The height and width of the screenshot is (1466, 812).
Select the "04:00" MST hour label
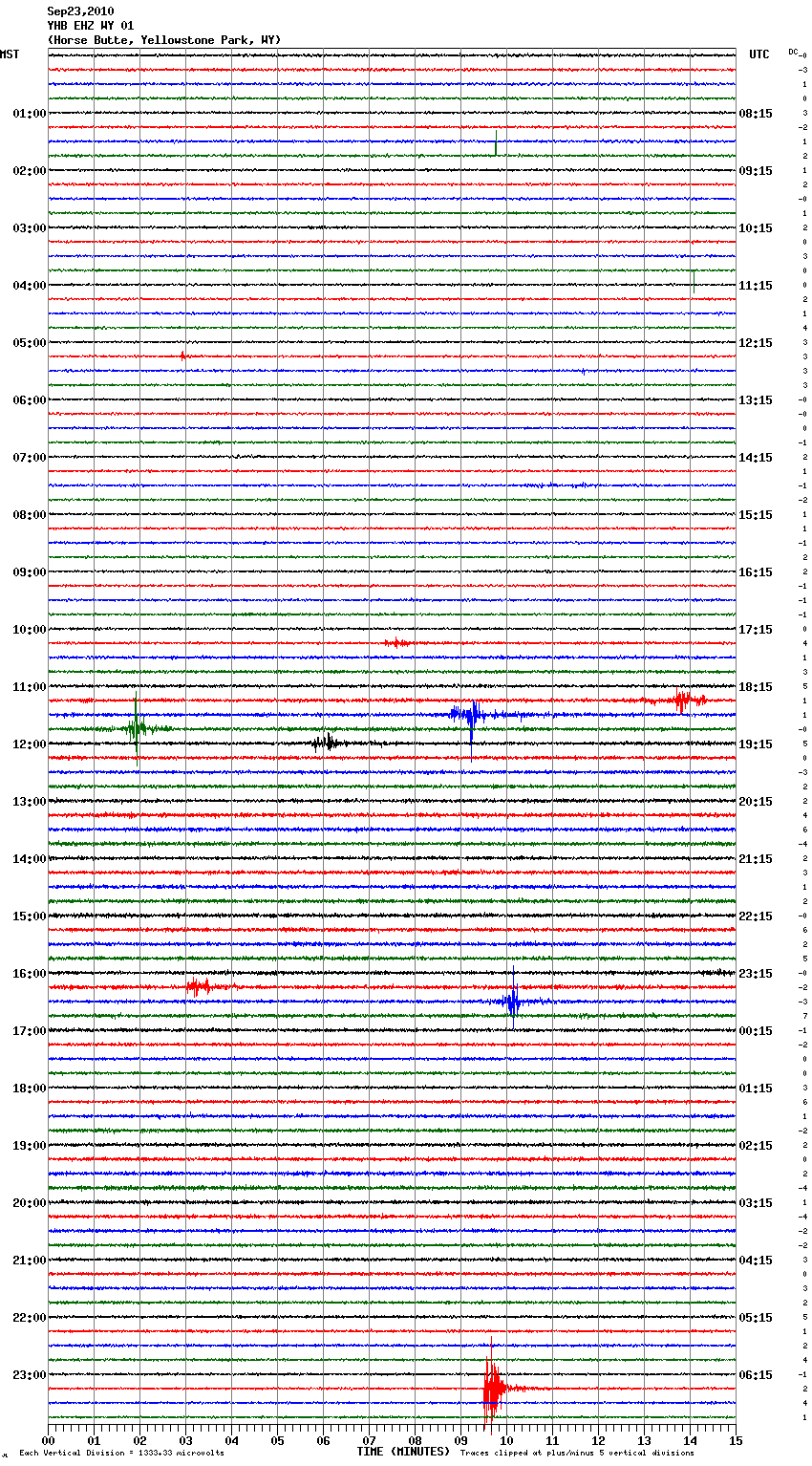(x=30, y=286)
